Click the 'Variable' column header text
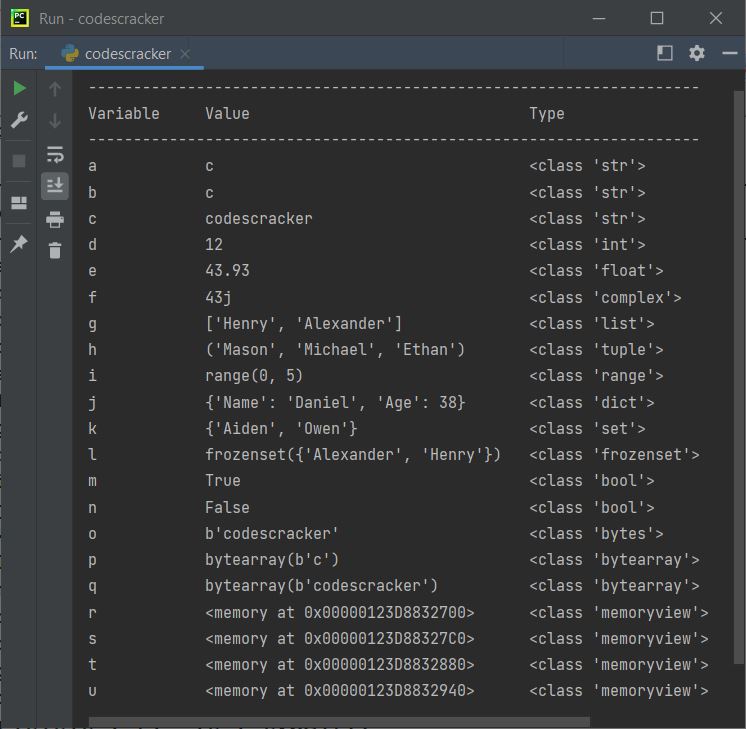 point(124,114)
